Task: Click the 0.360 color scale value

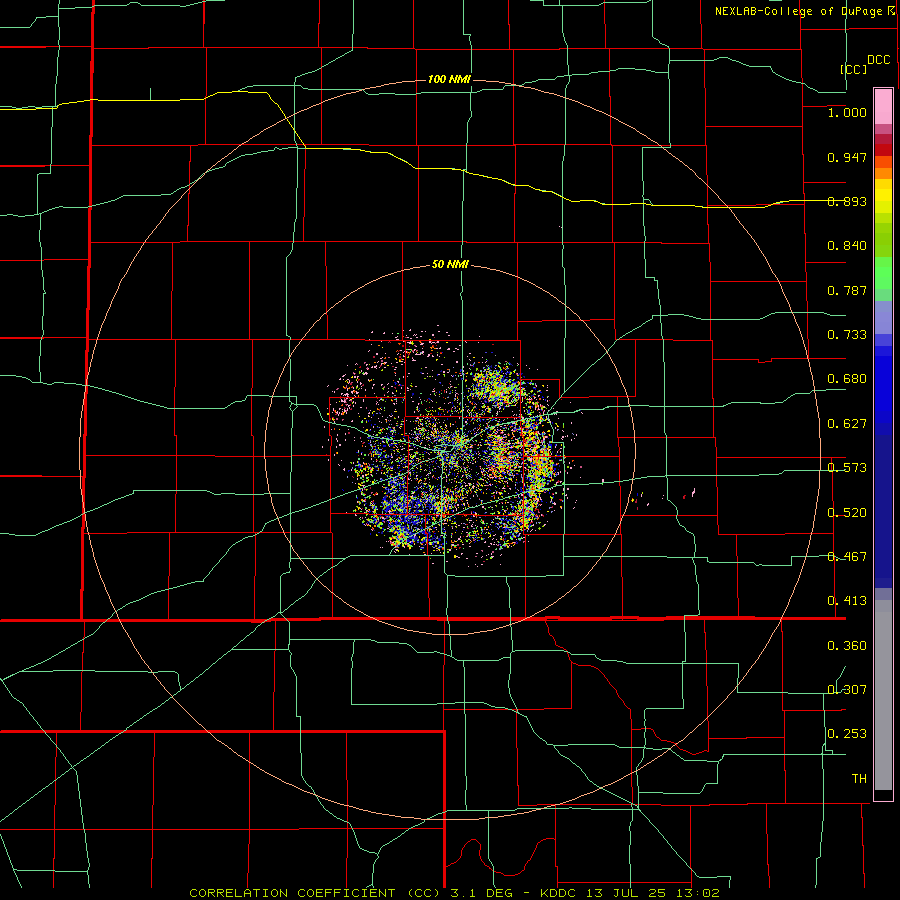Action: [x=847, y=646]
